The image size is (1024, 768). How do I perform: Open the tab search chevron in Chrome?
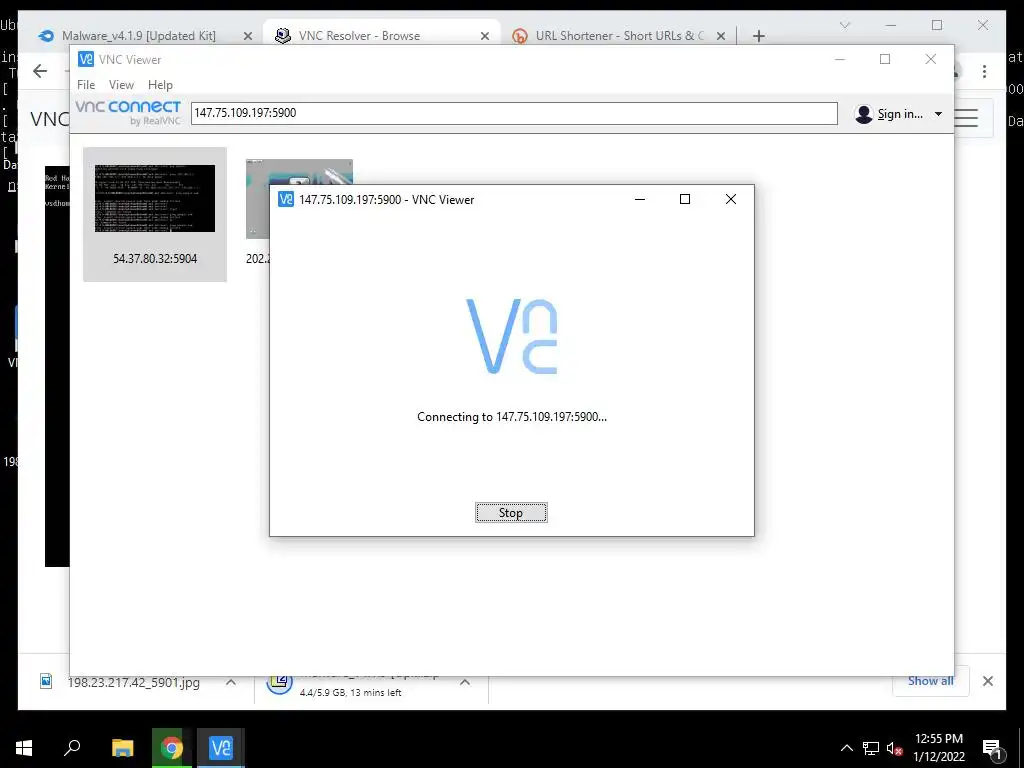[x=844, y=25]
